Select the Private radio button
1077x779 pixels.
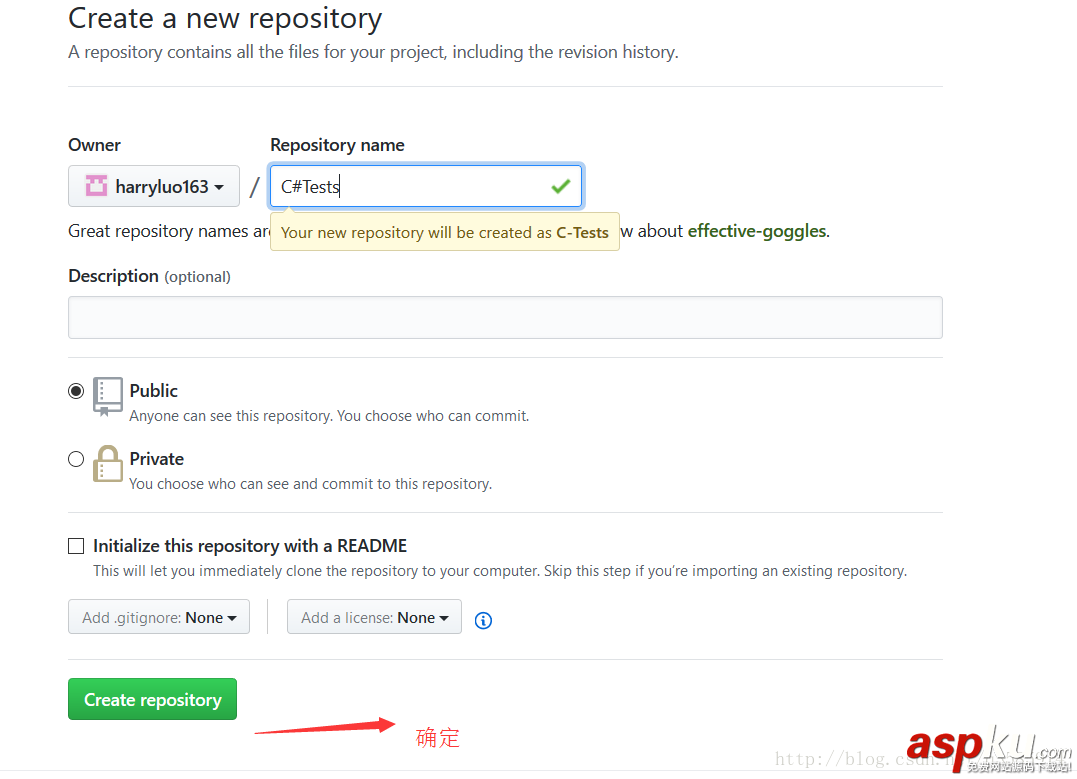[x=76, y=459]
